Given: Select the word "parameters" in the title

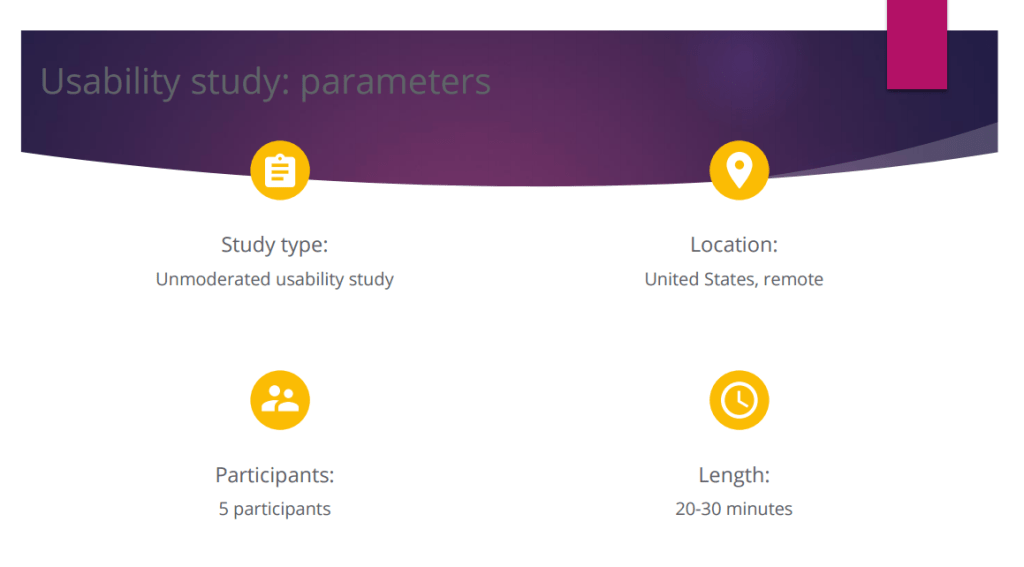Looking at the screenshot, I should pyautogui.click(x=395, y=82).
